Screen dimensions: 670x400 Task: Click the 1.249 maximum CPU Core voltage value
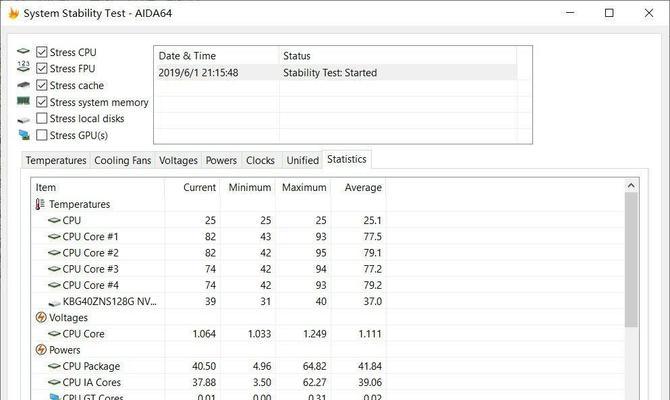click(315, 334)
